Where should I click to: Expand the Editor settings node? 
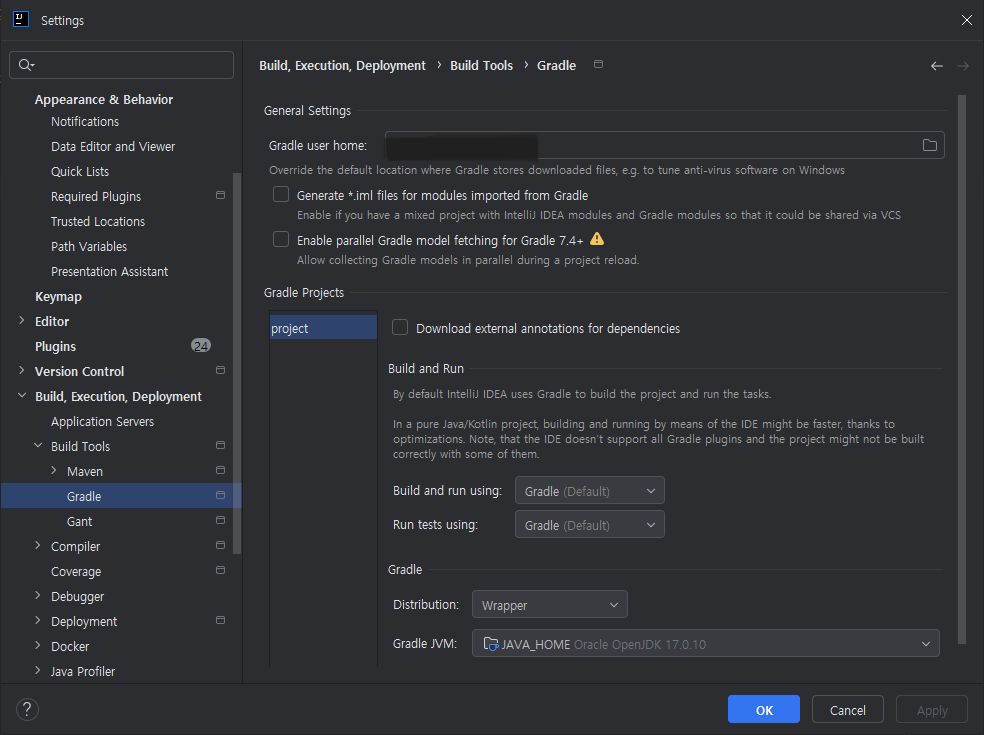[22, 321]
